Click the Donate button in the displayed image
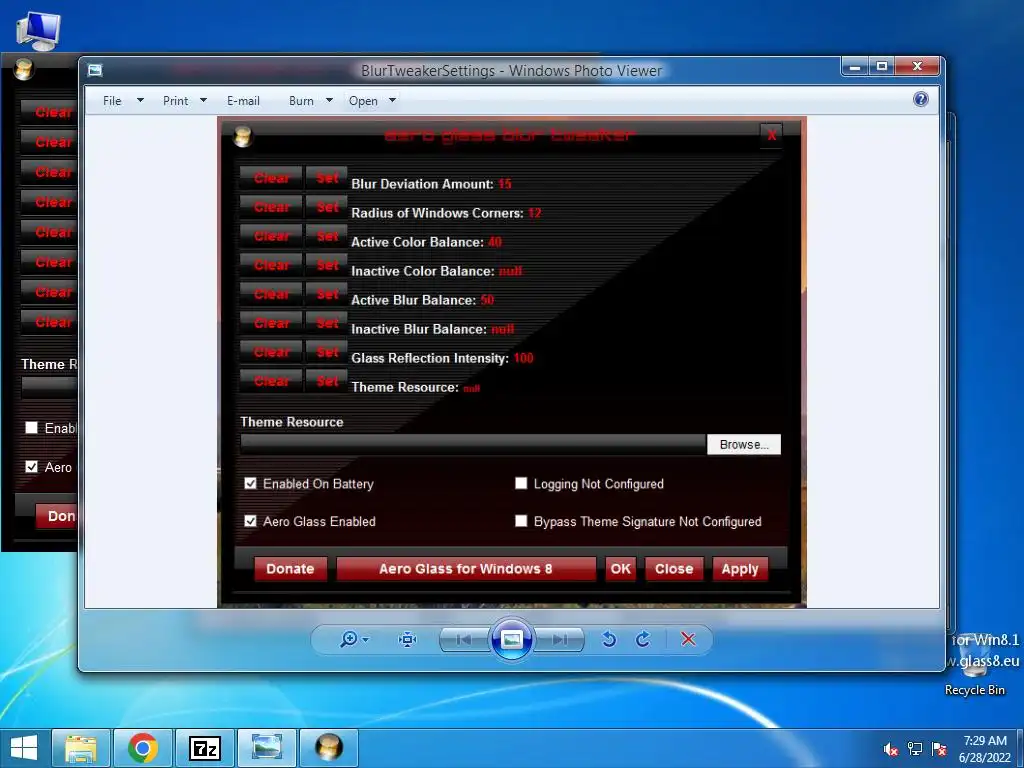Screen dimensions: 1024x768 tap(290, 569)
